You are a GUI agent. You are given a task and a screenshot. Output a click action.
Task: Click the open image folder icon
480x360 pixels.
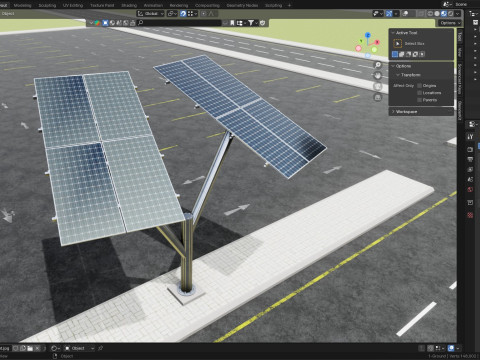[x=30, y=348]
